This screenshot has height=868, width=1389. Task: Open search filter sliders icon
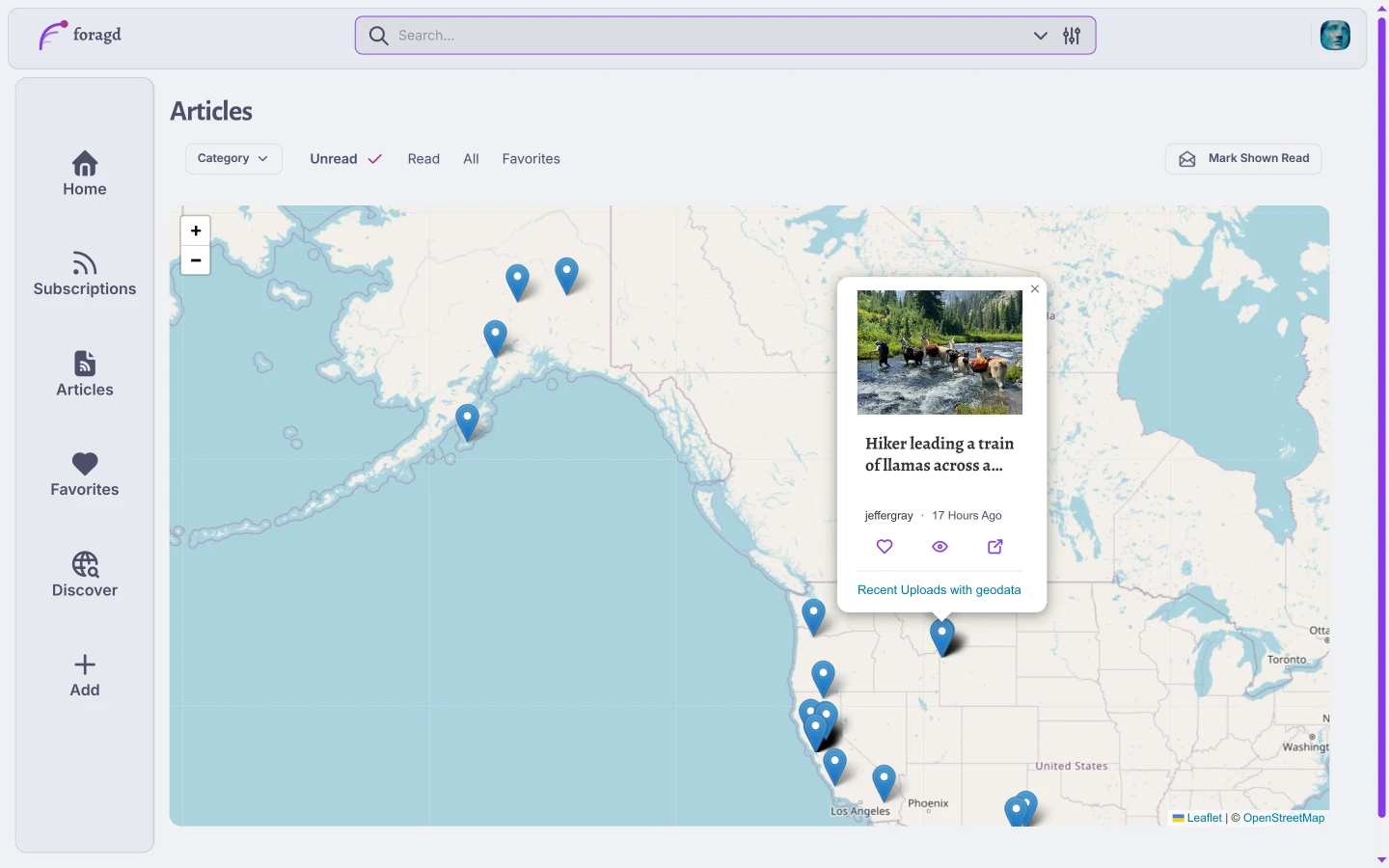pos(1072,36)
